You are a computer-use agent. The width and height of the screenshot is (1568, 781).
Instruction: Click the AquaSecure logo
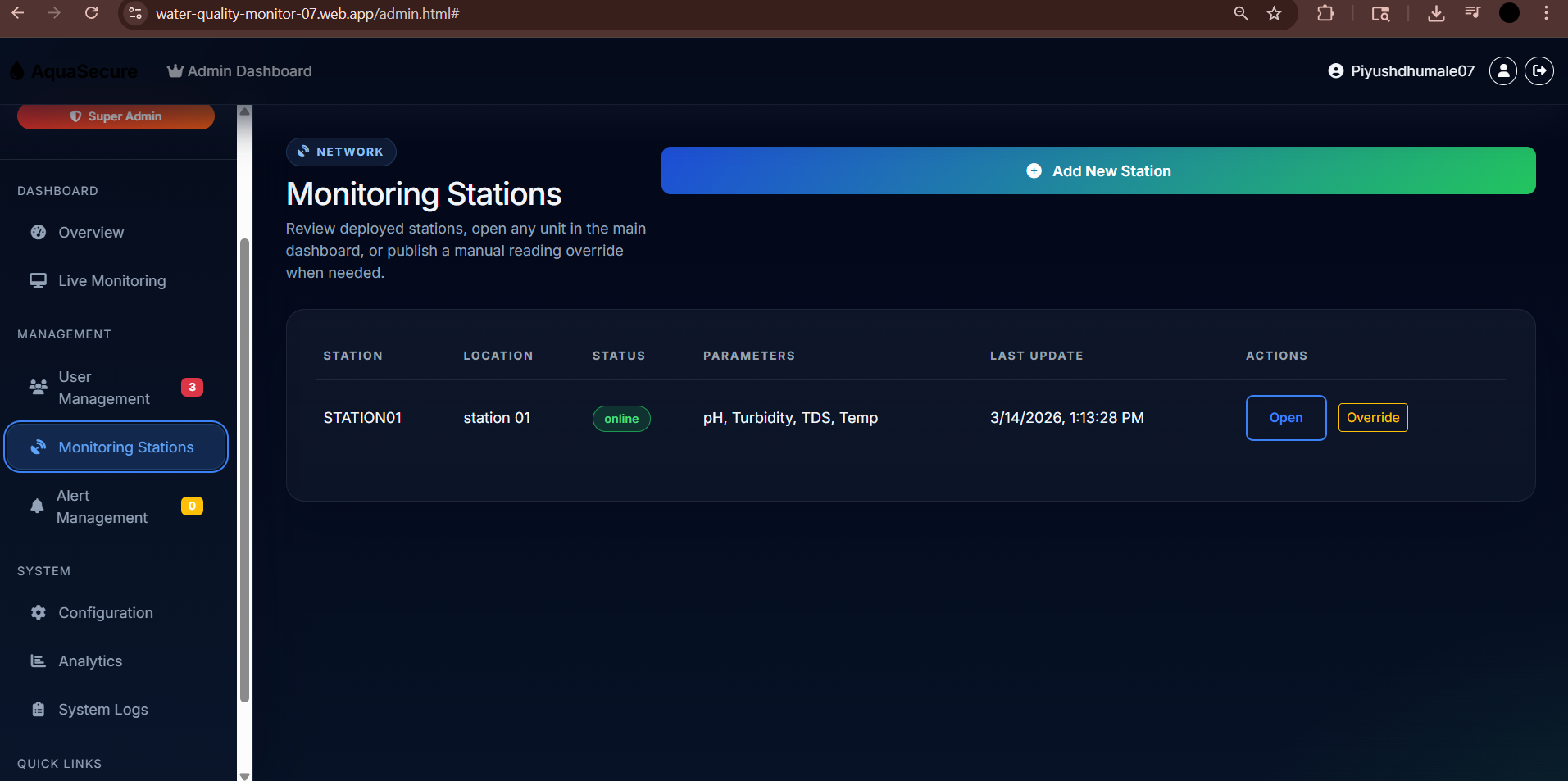pos(75,71)
